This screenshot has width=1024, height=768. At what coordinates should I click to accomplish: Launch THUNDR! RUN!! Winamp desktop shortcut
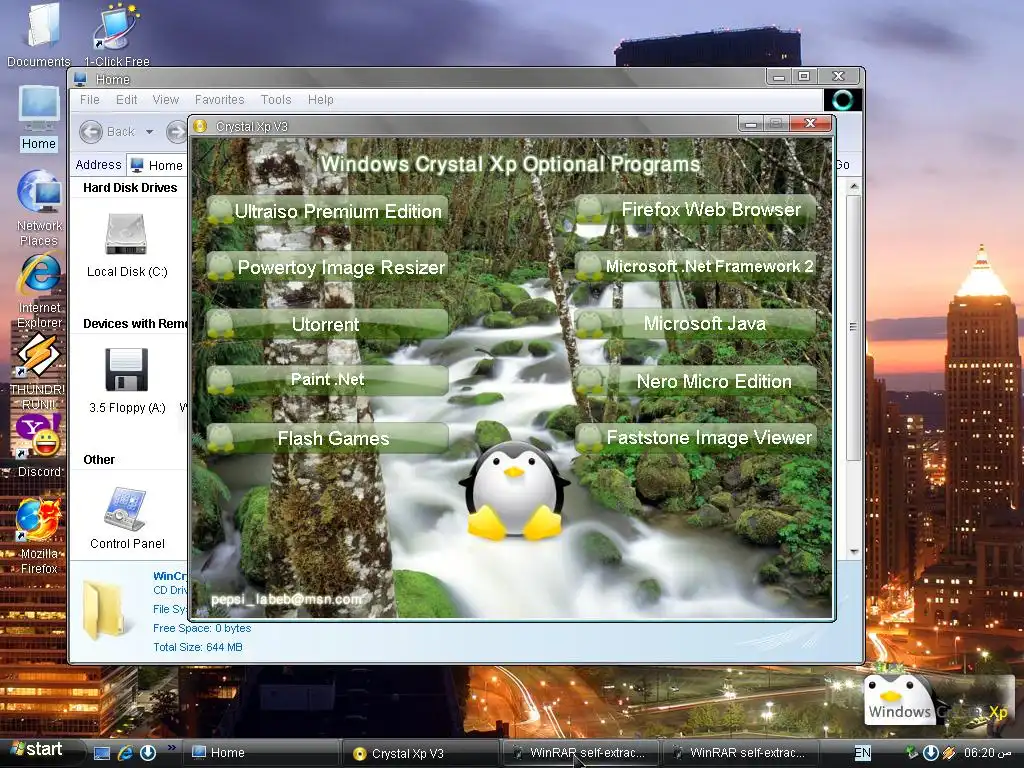38,372
